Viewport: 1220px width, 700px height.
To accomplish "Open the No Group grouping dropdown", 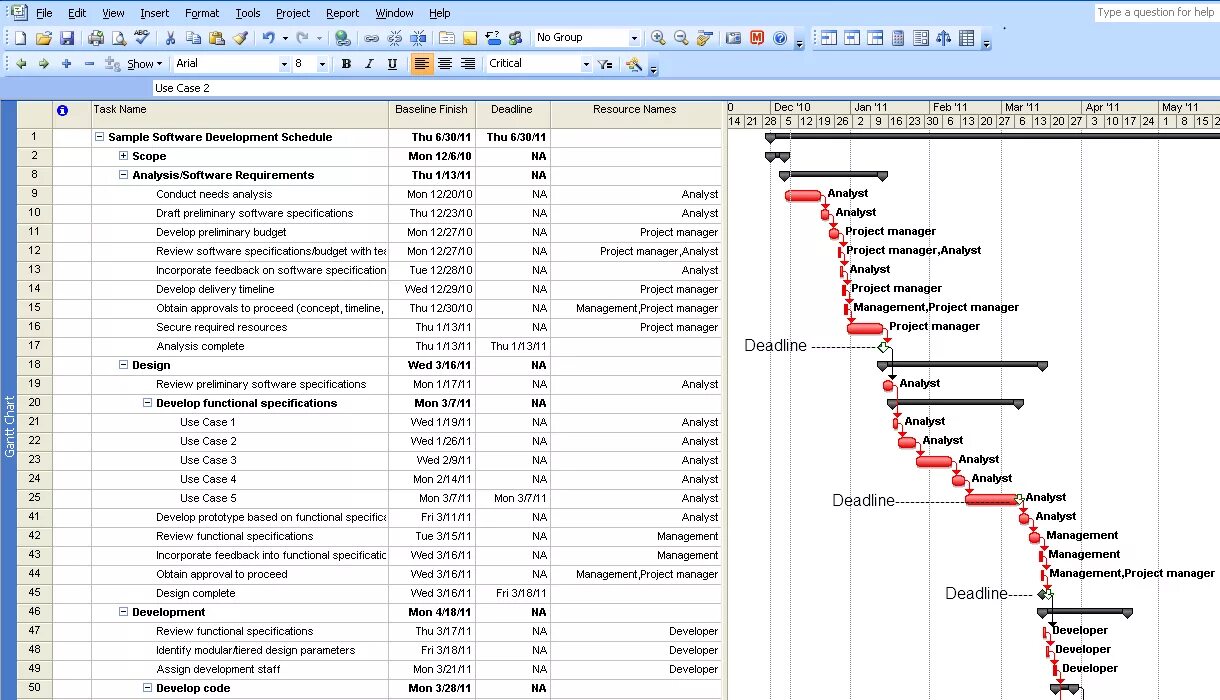I will click(634, 38).
